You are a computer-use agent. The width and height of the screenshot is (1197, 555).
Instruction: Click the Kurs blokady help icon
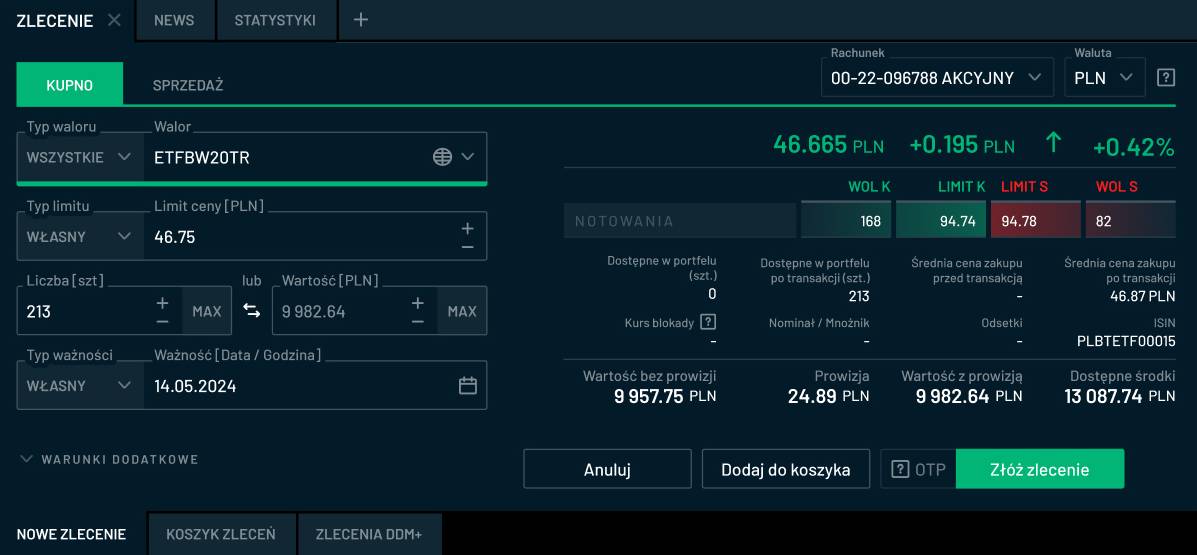coord(708,322)
